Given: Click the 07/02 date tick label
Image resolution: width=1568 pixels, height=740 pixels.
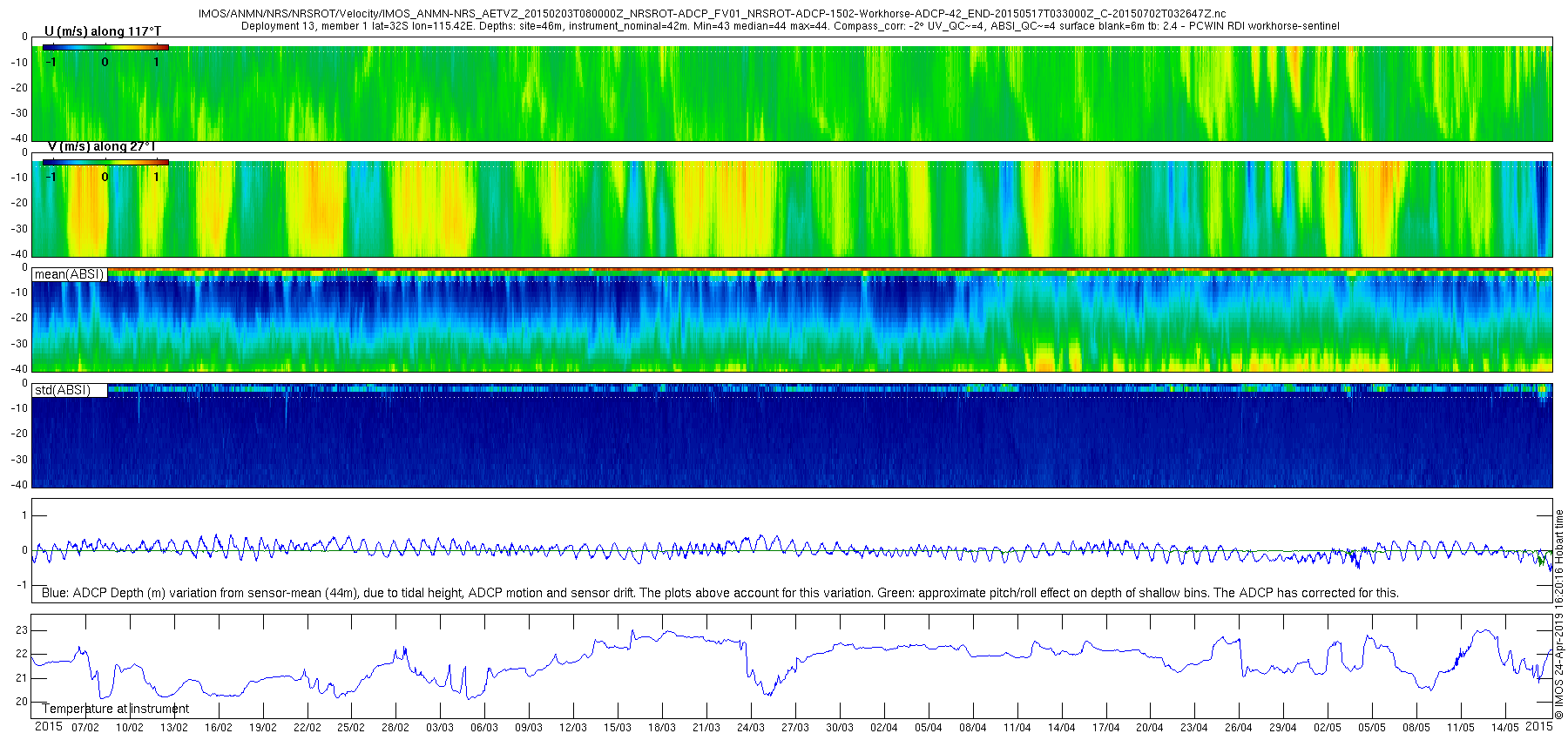Looking at the screenshot, I should click(85, 728).
